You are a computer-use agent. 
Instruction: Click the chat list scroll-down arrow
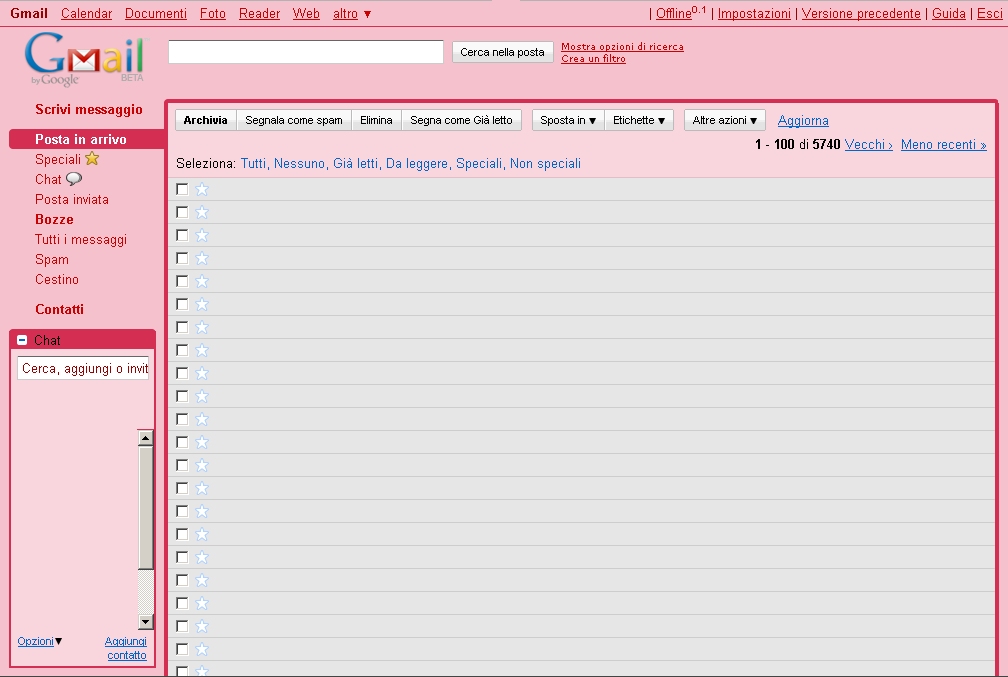point(145,622)
